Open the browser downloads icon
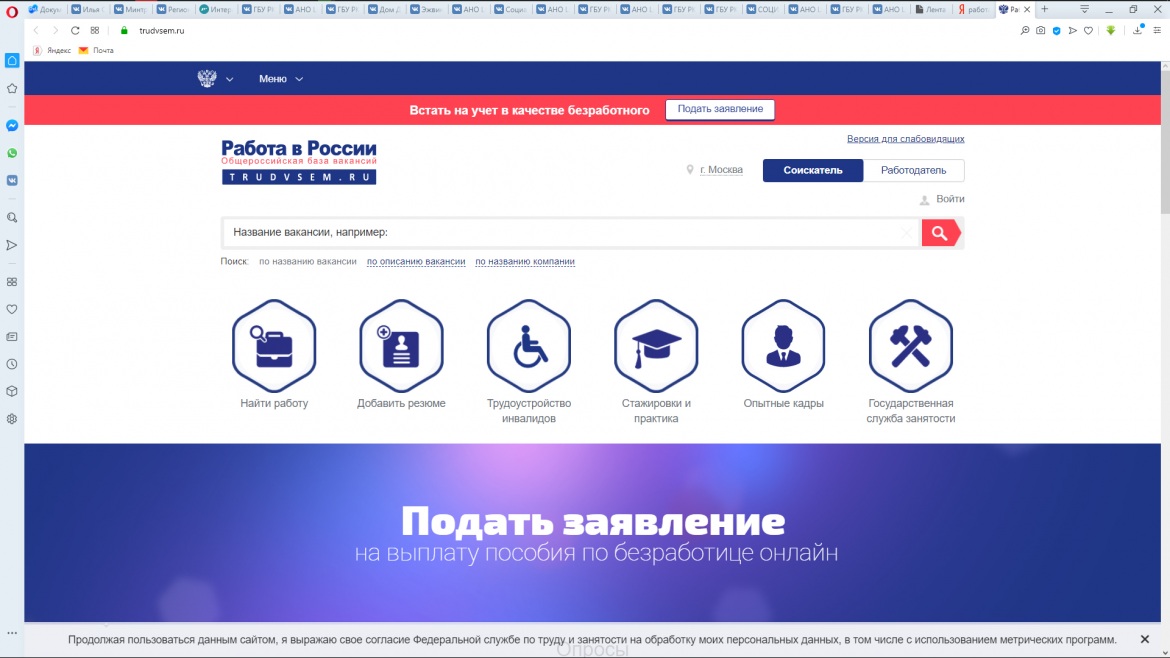The width and height of the screenshot is (1170, 658). pos(1138,31)
